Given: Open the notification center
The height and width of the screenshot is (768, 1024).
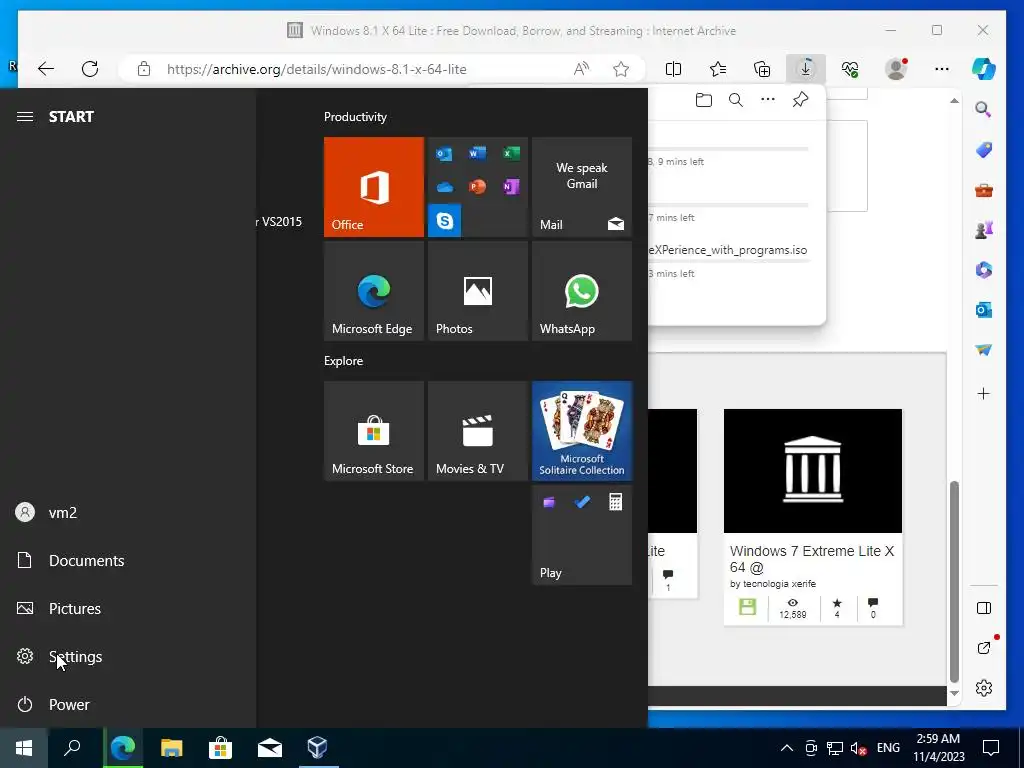Looking at the screenshot, I should [991, 748].
